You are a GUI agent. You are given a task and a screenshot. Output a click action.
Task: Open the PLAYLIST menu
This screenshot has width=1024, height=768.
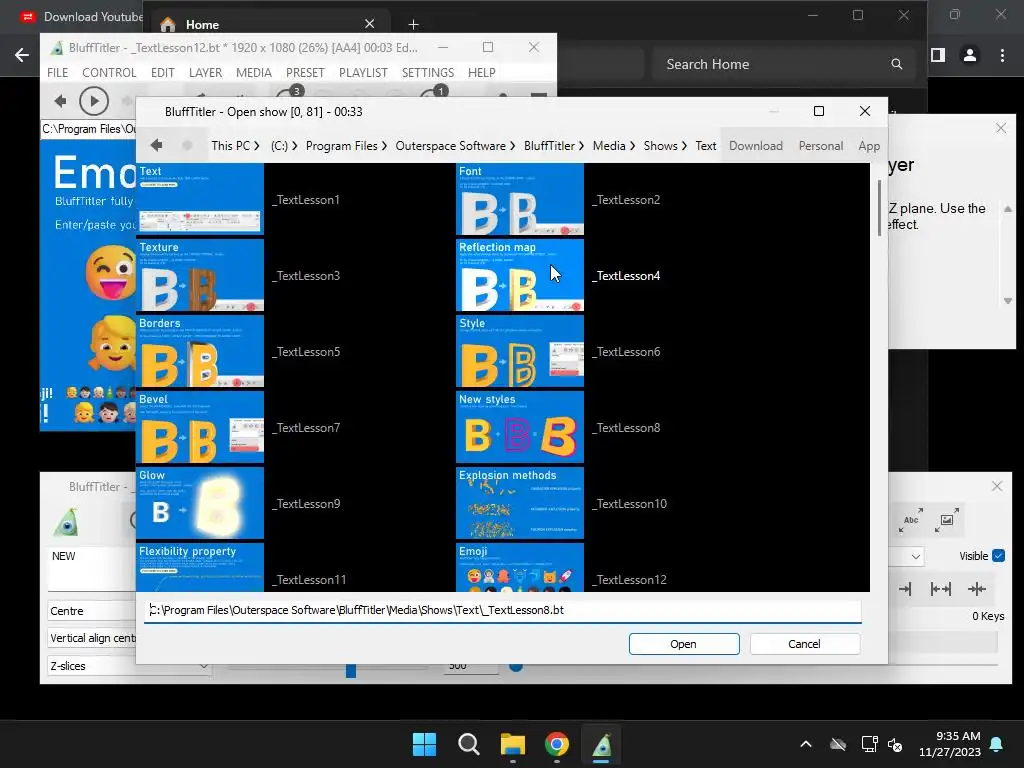point(363,72)
